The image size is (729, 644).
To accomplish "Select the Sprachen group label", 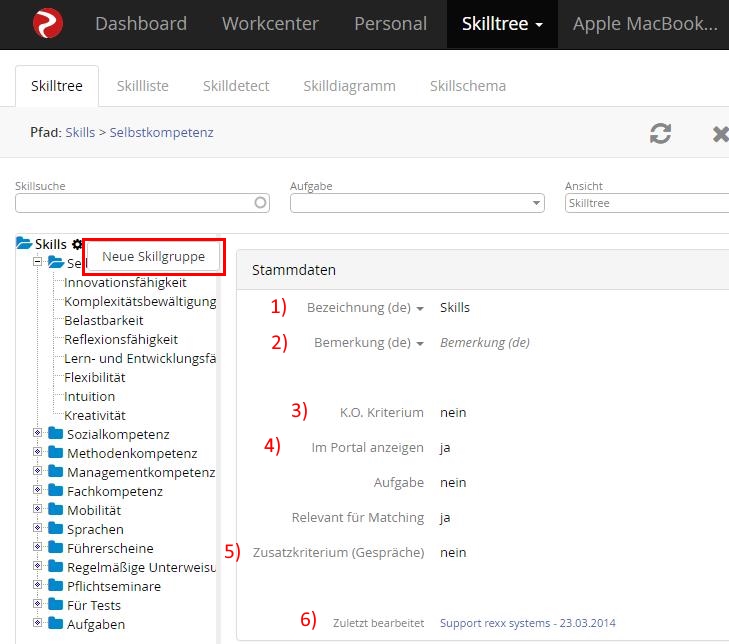I will [95, 529].
